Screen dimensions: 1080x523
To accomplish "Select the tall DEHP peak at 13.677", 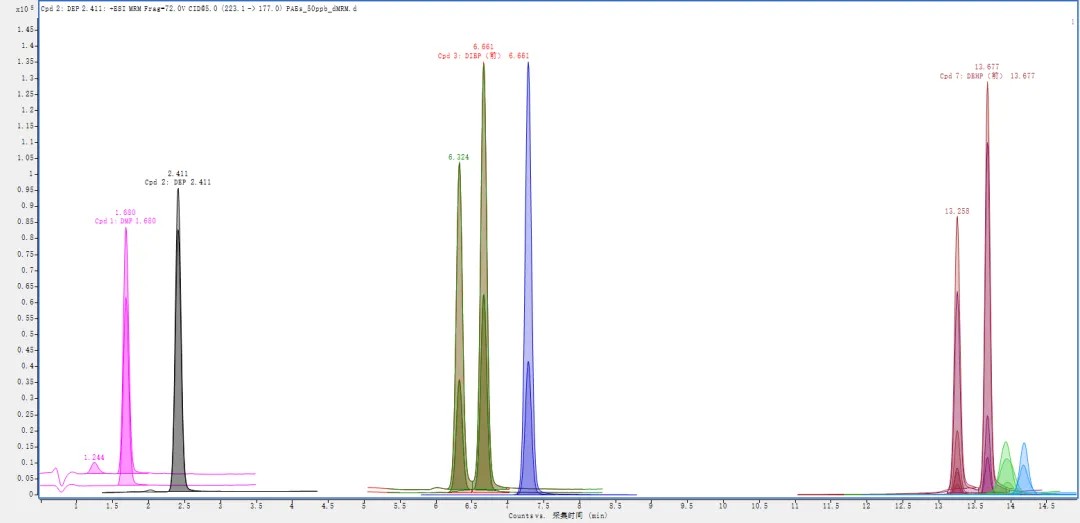I will pyautogui.click(x=987, y=289).
